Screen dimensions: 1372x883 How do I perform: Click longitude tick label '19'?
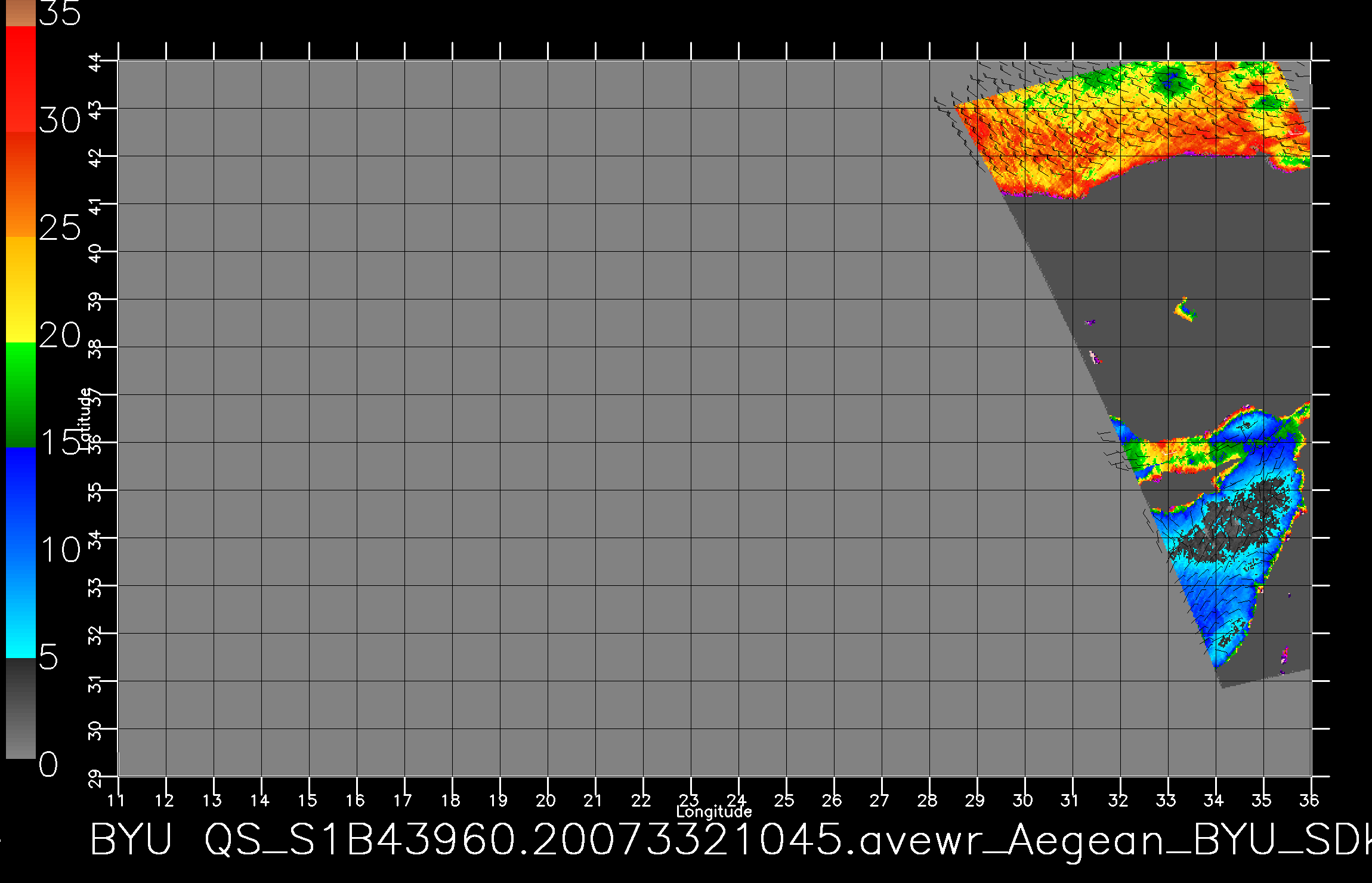point(499,800)
